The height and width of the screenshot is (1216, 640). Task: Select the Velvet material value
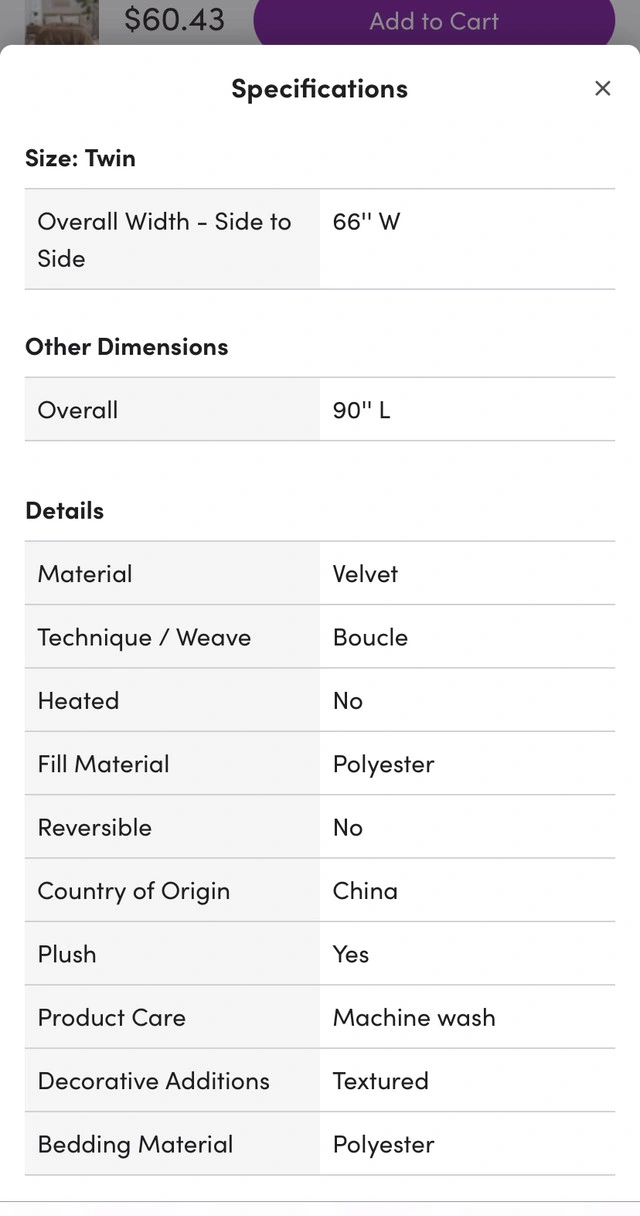[x=365, y=574]
